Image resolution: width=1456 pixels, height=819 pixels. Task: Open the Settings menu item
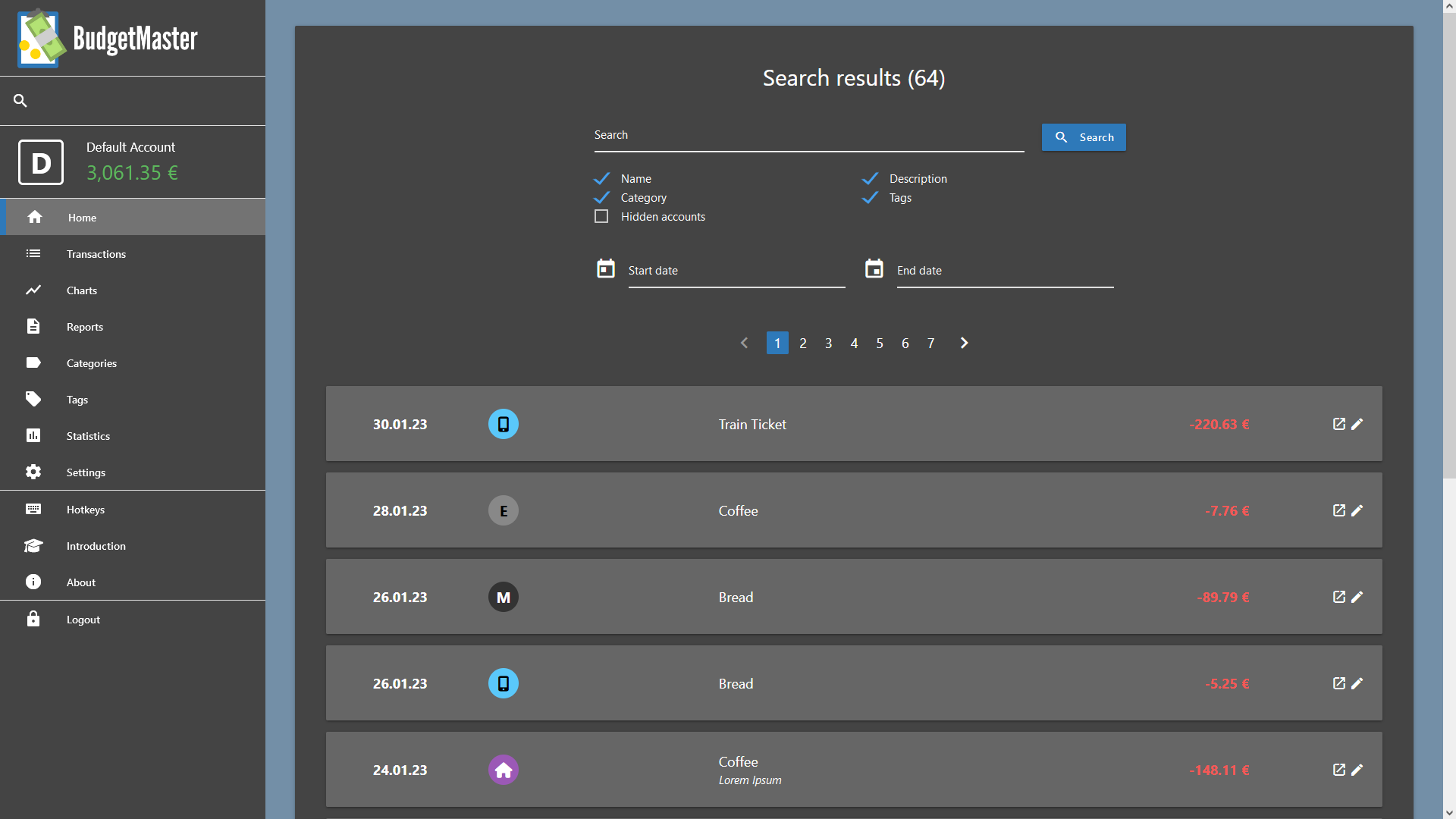click(133, 472)
